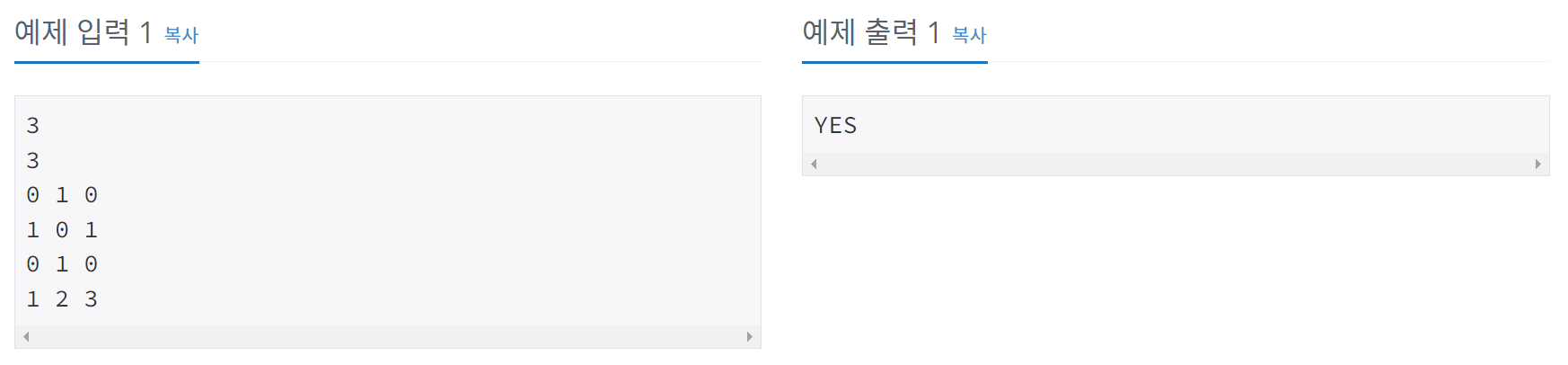Click the "1 0 1" row in sample input
1568x365 pixels.
point(62,230)
